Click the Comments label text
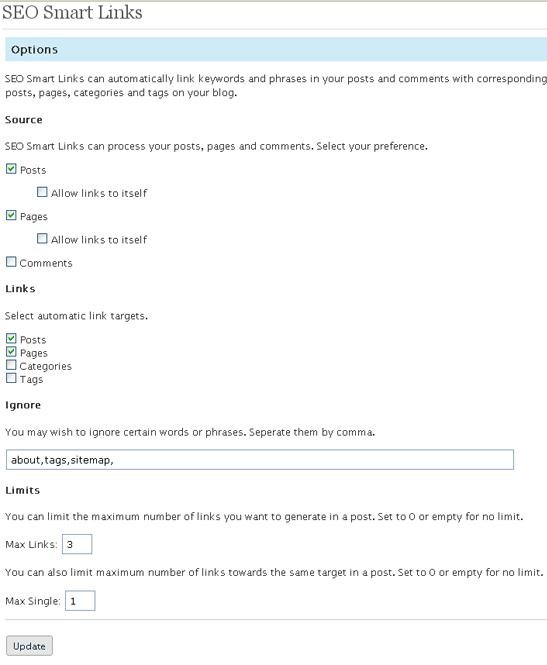The height and width of the screenshot is (665, 547). coord(46,263)
